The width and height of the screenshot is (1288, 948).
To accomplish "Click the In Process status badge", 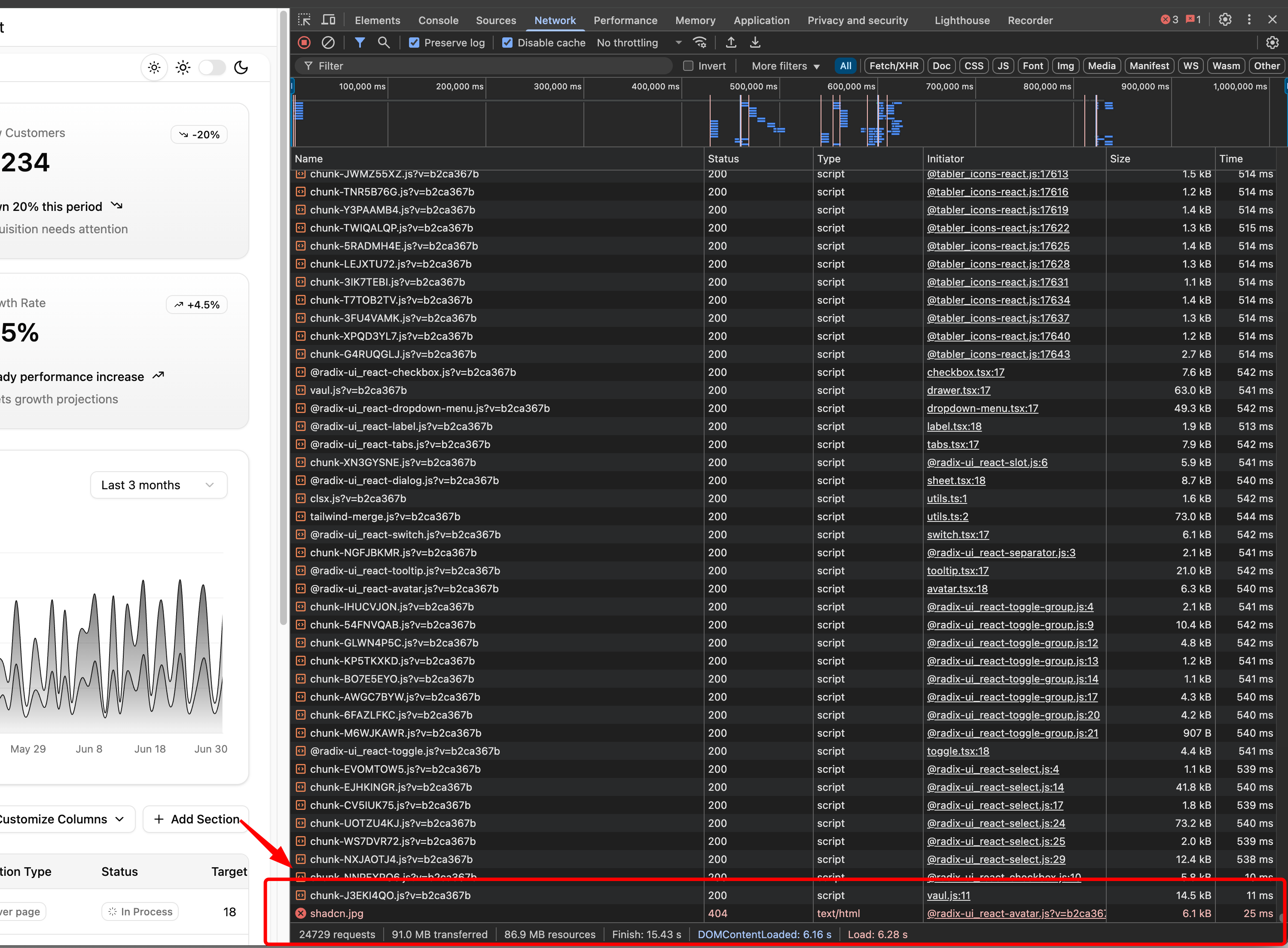I will click(140, 912).
